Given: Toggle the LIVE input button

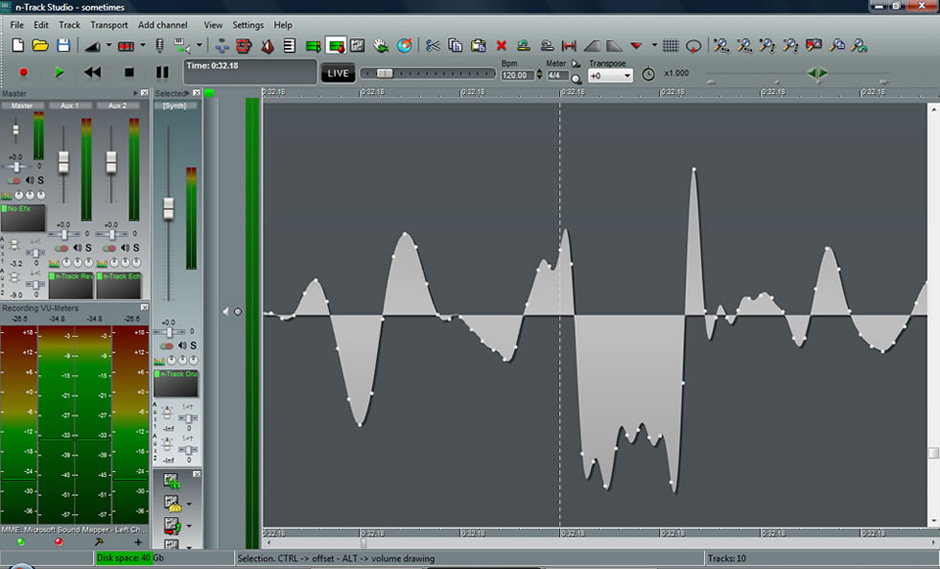Looking at the screenshot, I should coord(338,73).
